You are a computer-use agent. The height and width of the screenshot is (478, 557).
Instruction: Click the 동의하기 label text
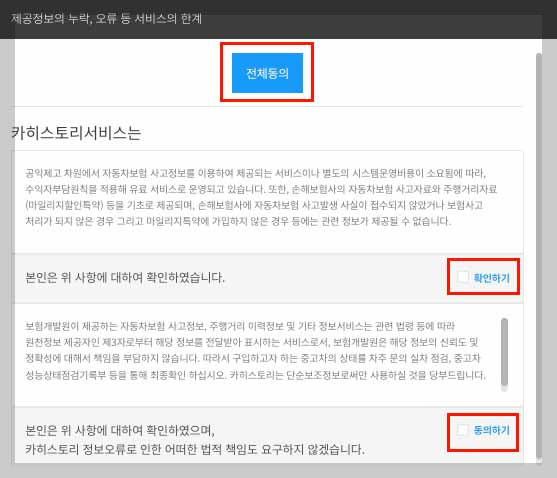pos(492,430)
